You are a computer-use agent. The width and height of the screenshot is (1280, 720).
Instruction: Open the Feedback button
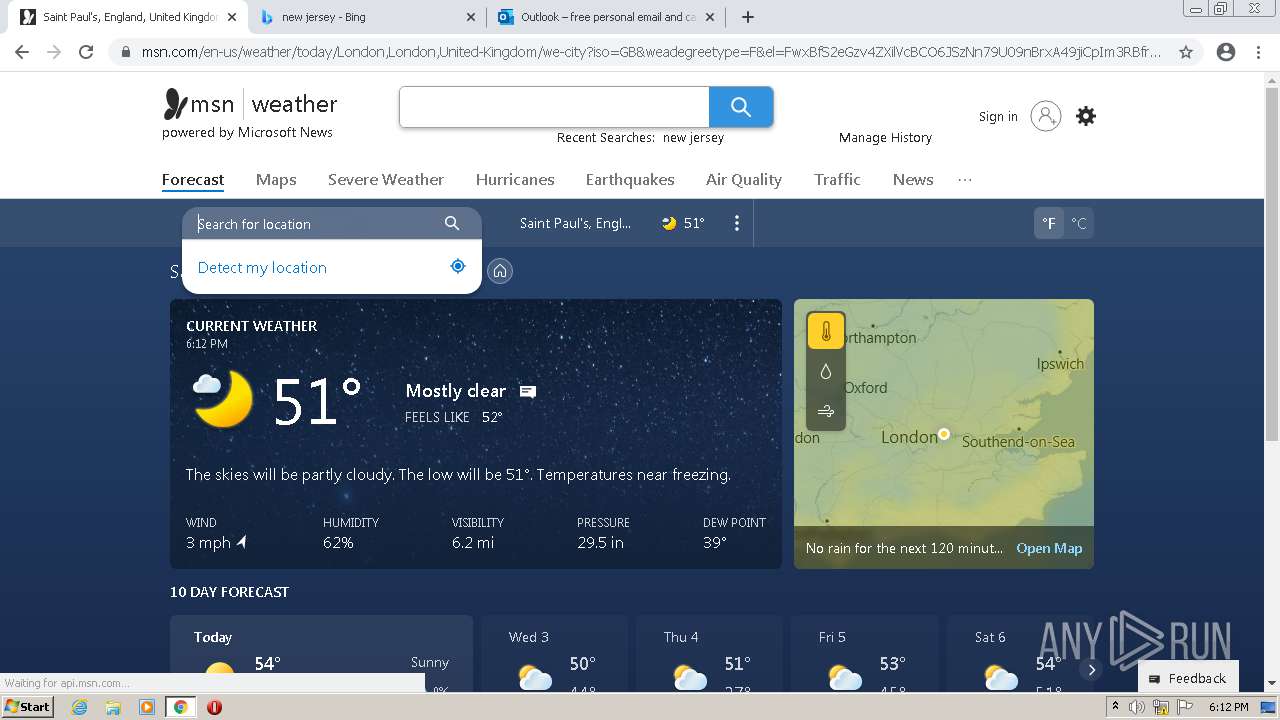tap(1188, 678)
